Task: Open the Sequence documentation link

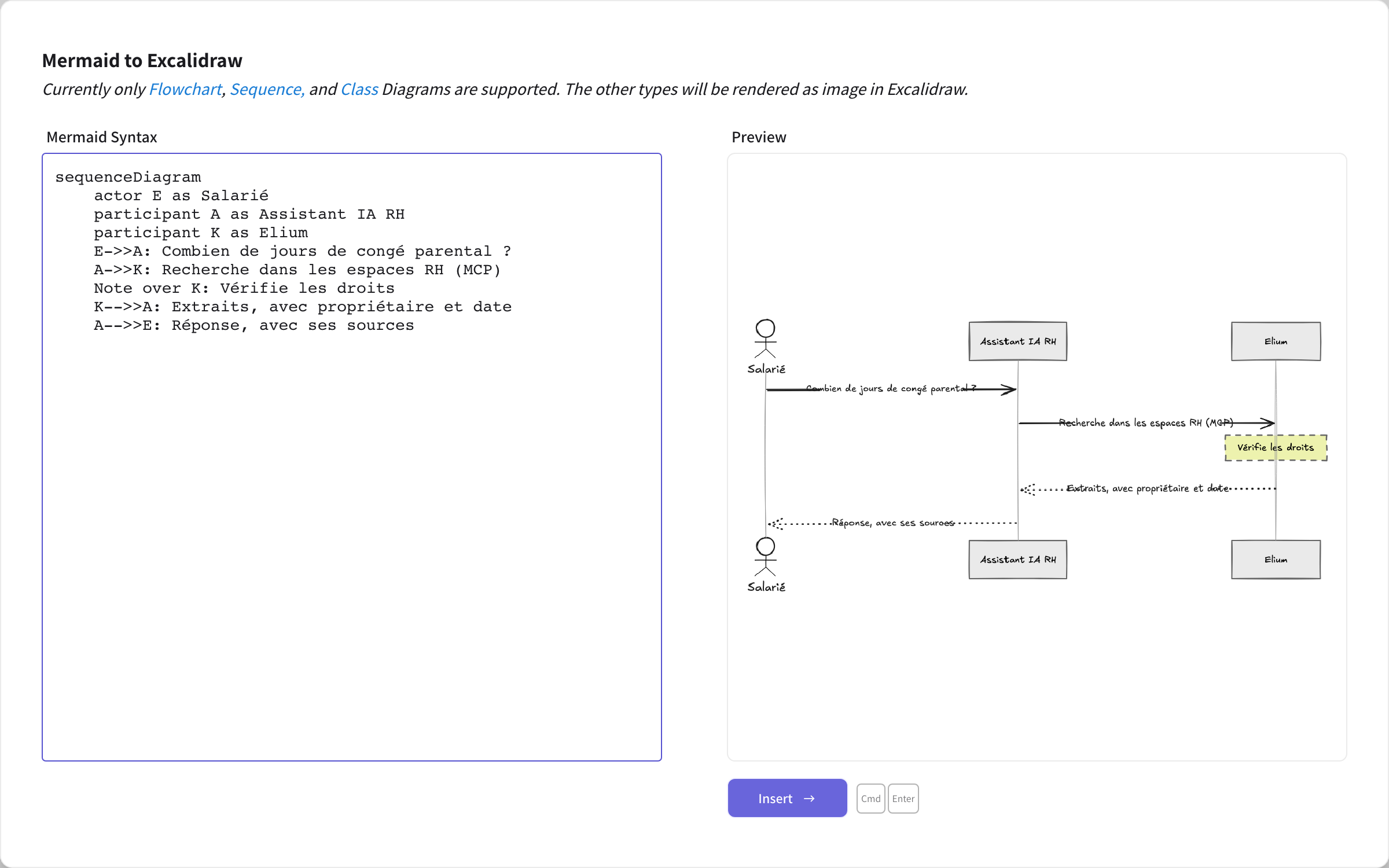Action: click(267, 89)
